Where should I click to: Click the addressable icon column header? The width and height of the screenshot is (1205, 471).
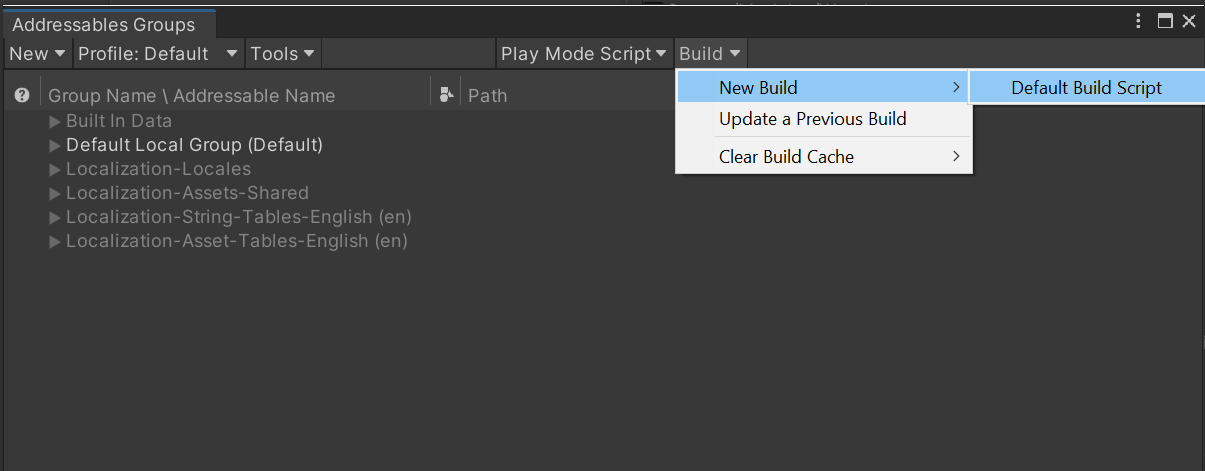(446, 95)
